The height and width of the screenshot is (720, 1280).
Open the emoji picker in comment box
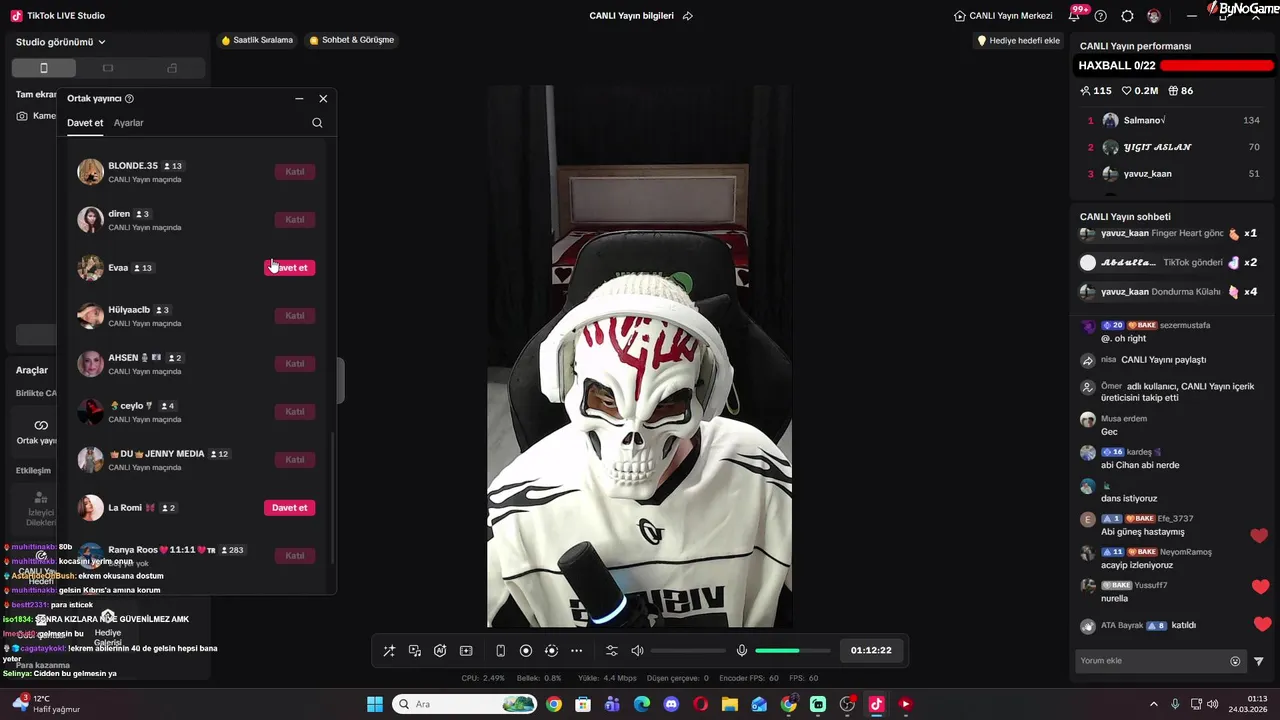1235,661
